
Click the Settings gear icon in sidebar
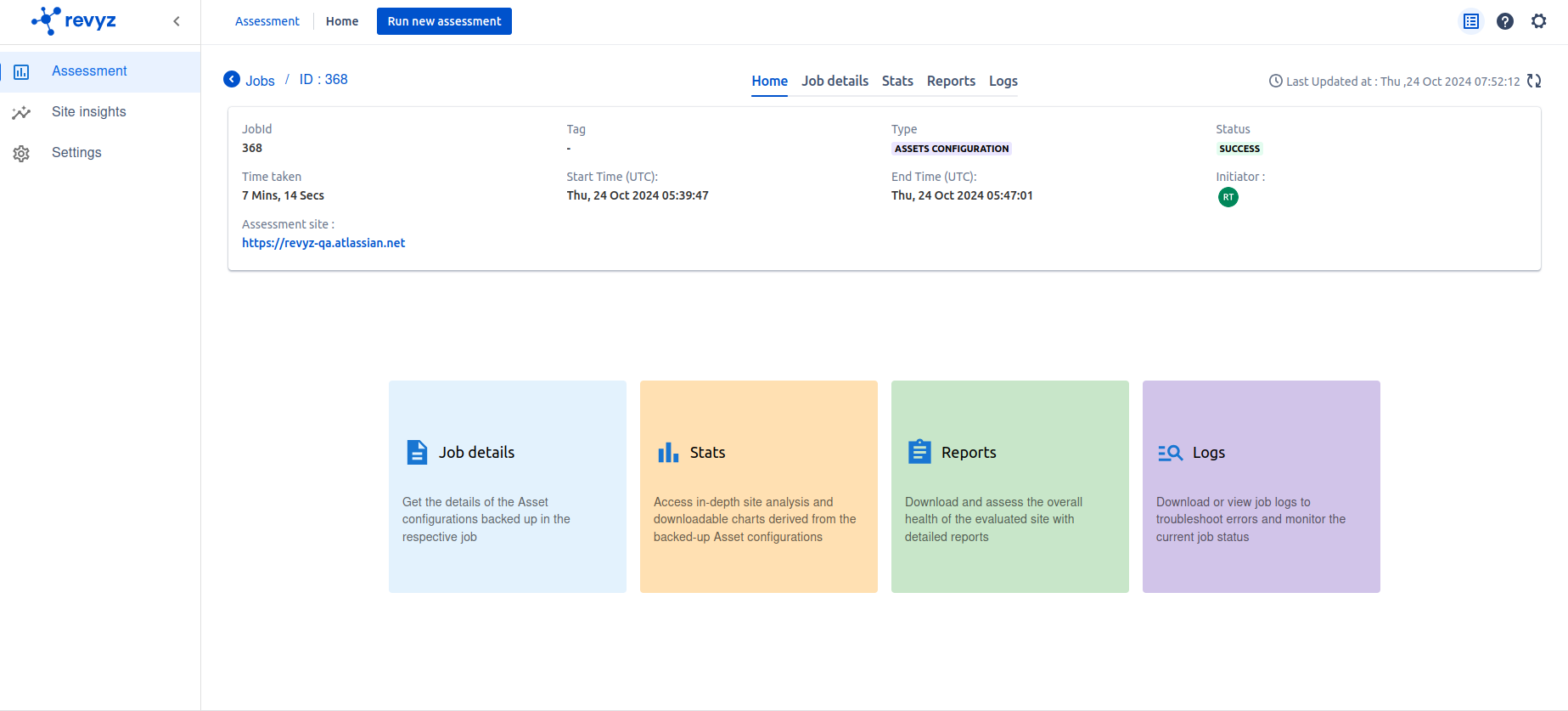pyautogui.click(x=21, y=154)
